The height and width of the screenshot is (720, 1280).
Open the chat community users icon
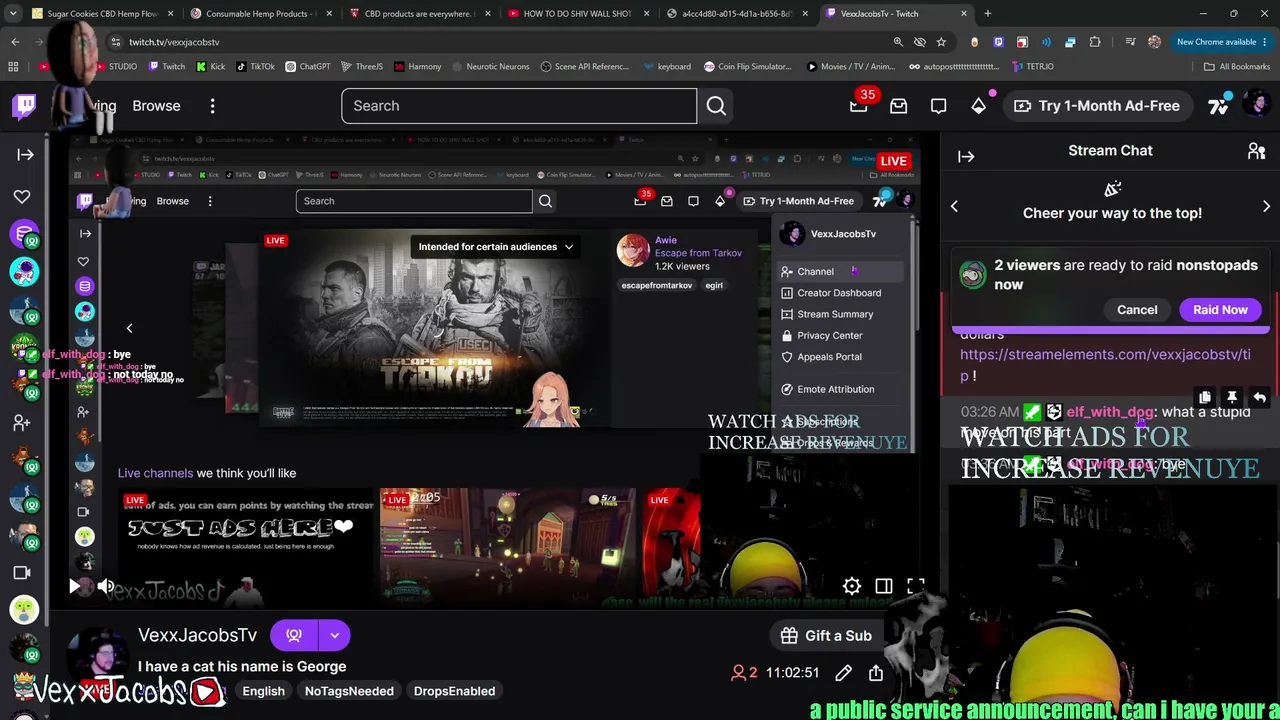tap(1256, 151)
